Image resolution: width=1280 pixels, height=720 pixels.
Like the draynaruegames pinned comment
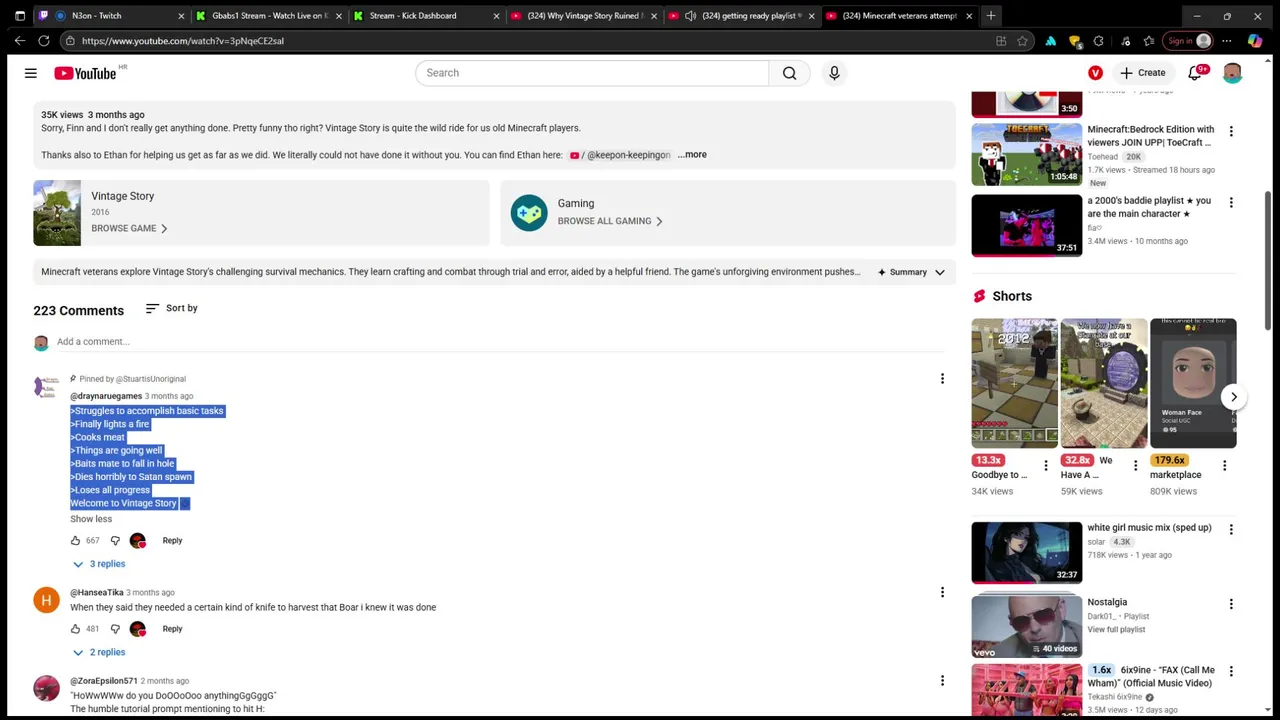tap(75, 541)
